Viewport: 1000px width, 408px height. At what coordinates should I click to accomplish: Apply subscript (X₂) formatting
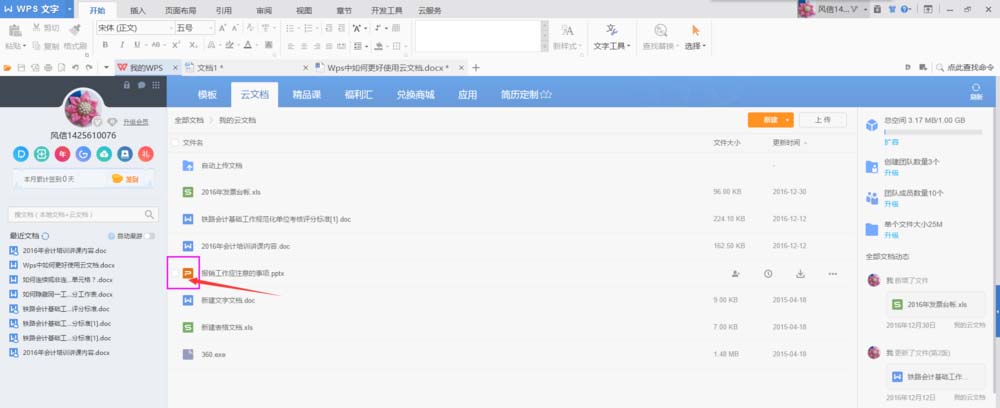[193, 45]
